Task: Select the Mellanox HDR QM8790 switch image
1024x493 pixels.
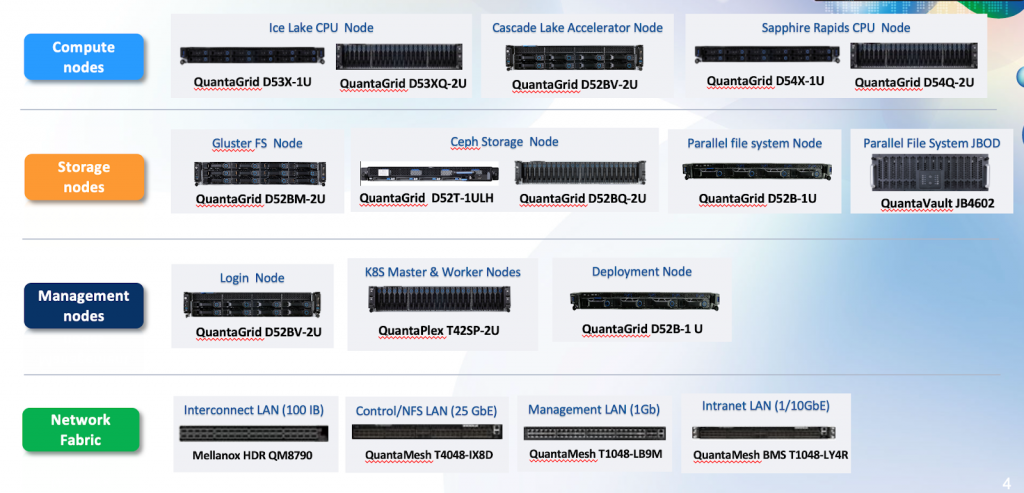Action: point(253,434)
